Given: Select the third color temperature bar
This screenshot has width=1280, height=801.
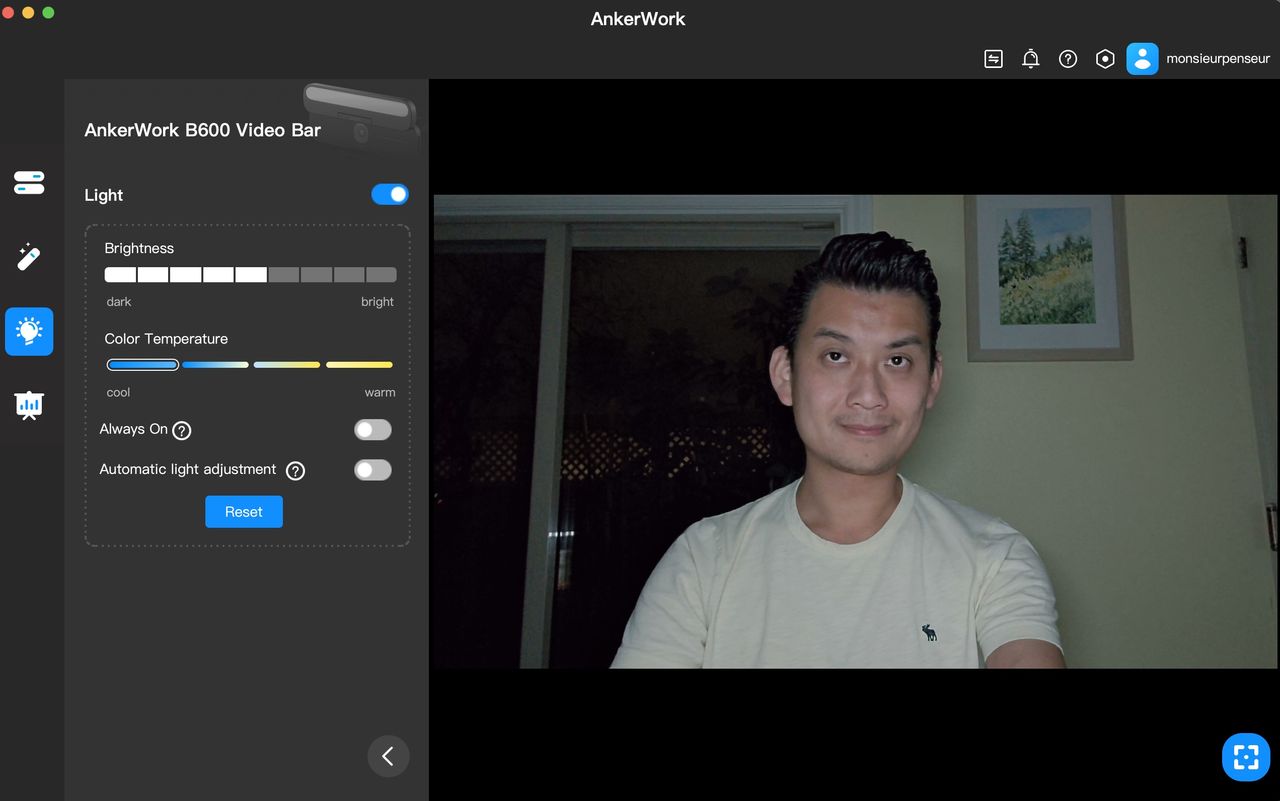Looking at the screenshot, I should [287, 365].
